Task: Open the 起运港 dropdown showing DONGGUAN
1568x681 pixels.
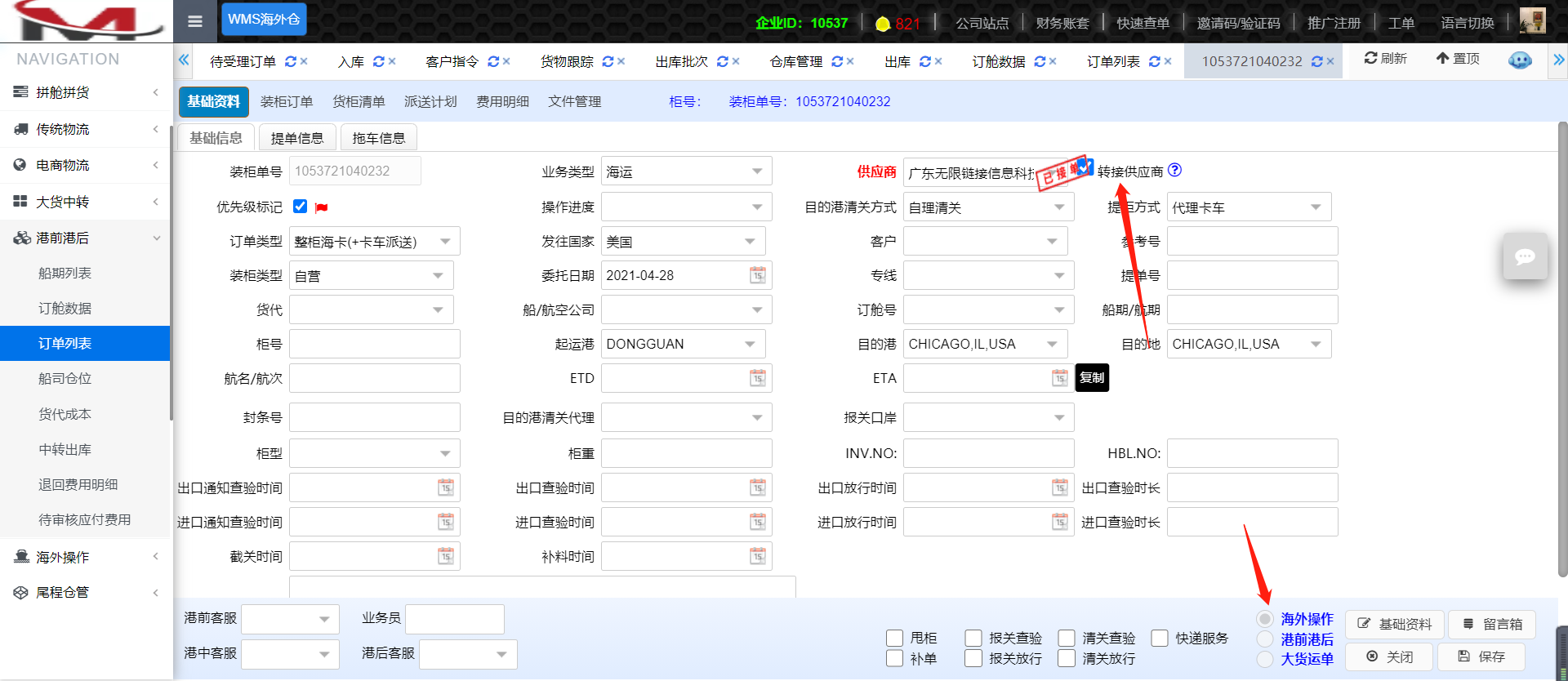Action: point(683,344)
